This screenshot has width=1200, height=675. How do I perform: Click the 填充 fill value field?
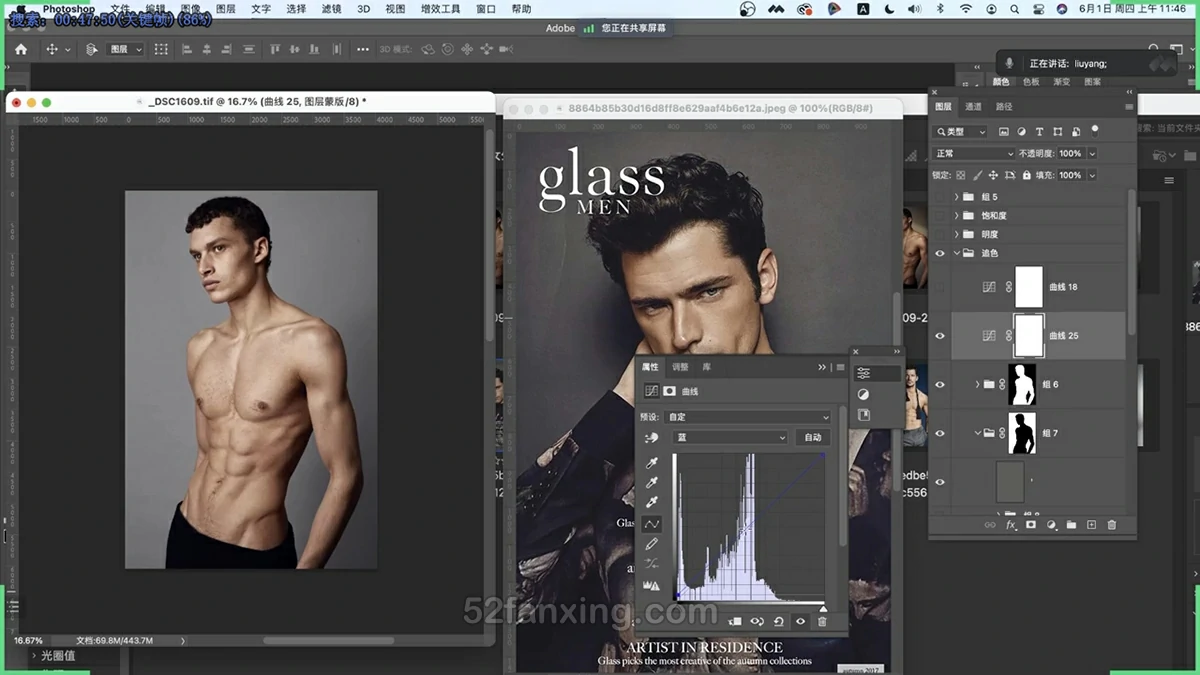click(1071, 175)
